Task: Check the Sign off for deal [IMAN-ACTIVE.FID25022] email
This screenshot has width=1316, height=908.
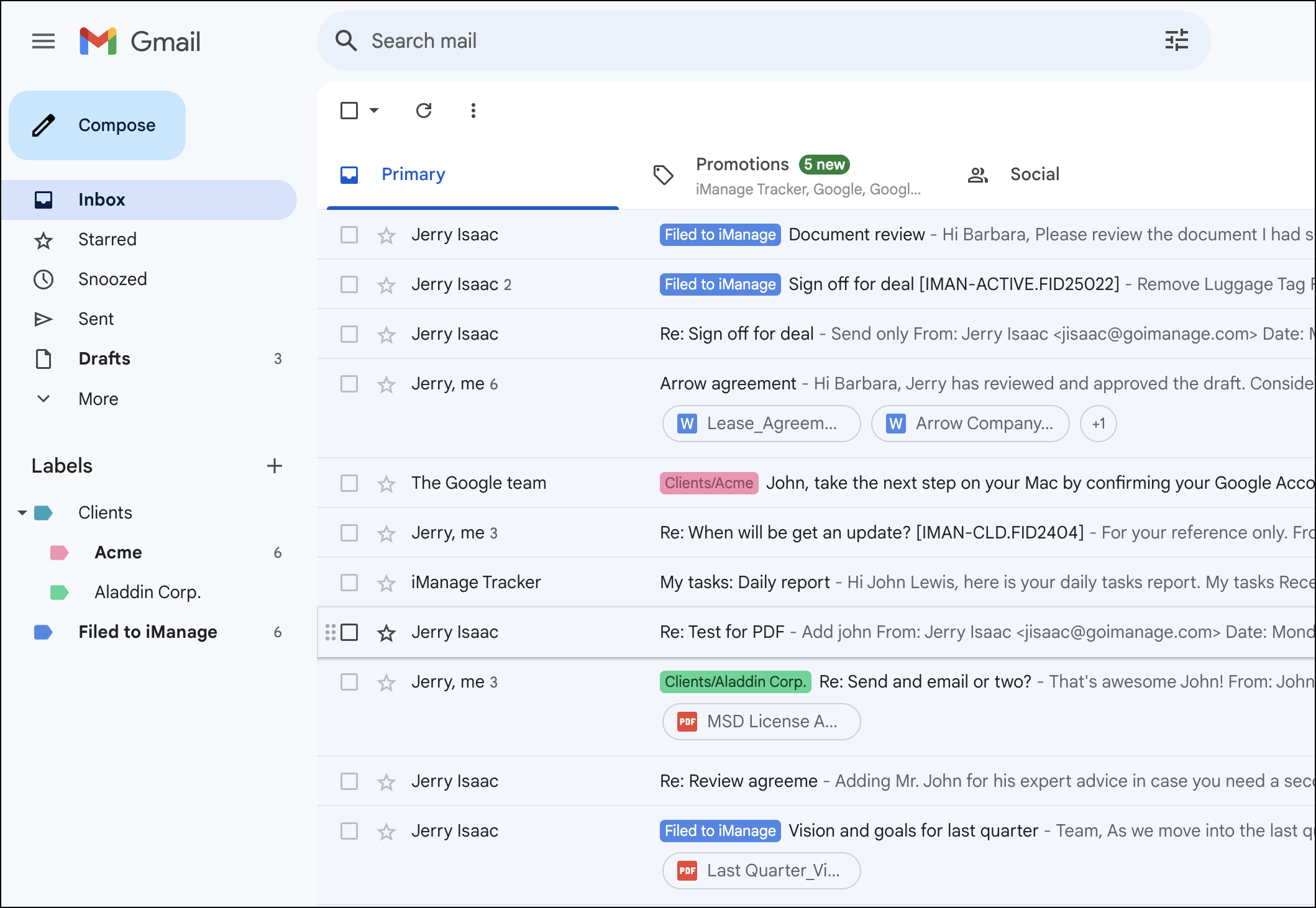Action: coord(349,284)
